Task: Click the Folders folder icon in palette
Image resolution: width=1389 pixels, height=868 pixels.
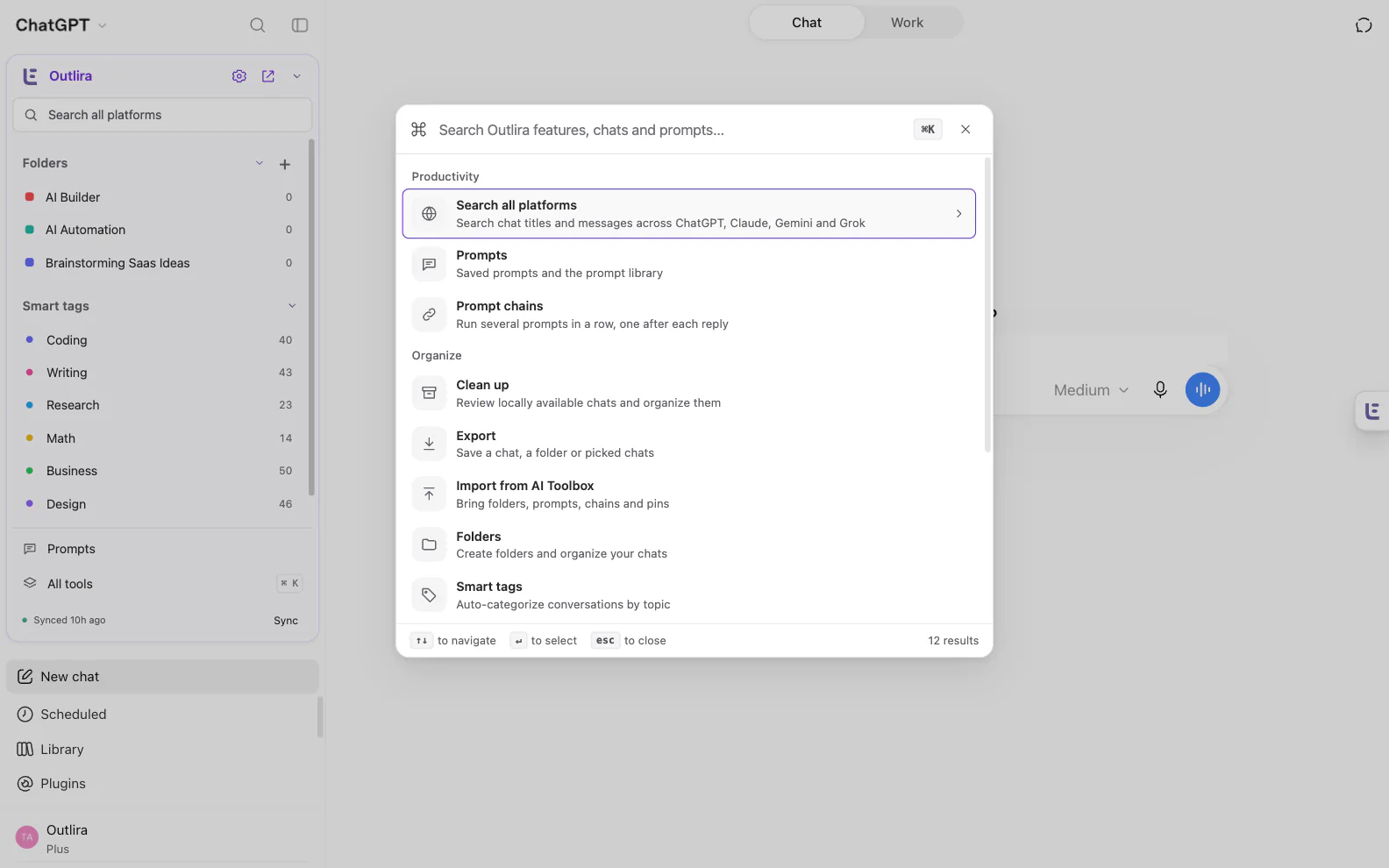Action: pyautogui.click(x=430, y=544)
